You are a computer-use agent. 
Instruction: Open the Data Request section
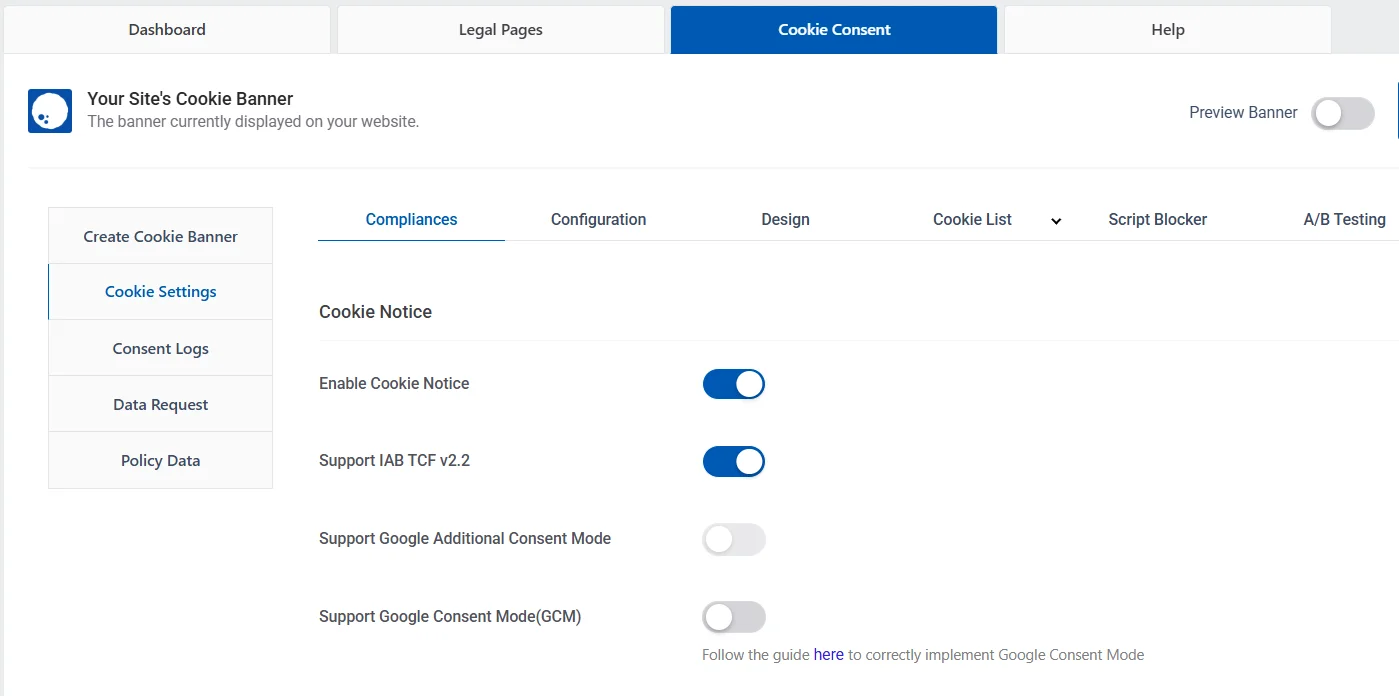[160, 404]
